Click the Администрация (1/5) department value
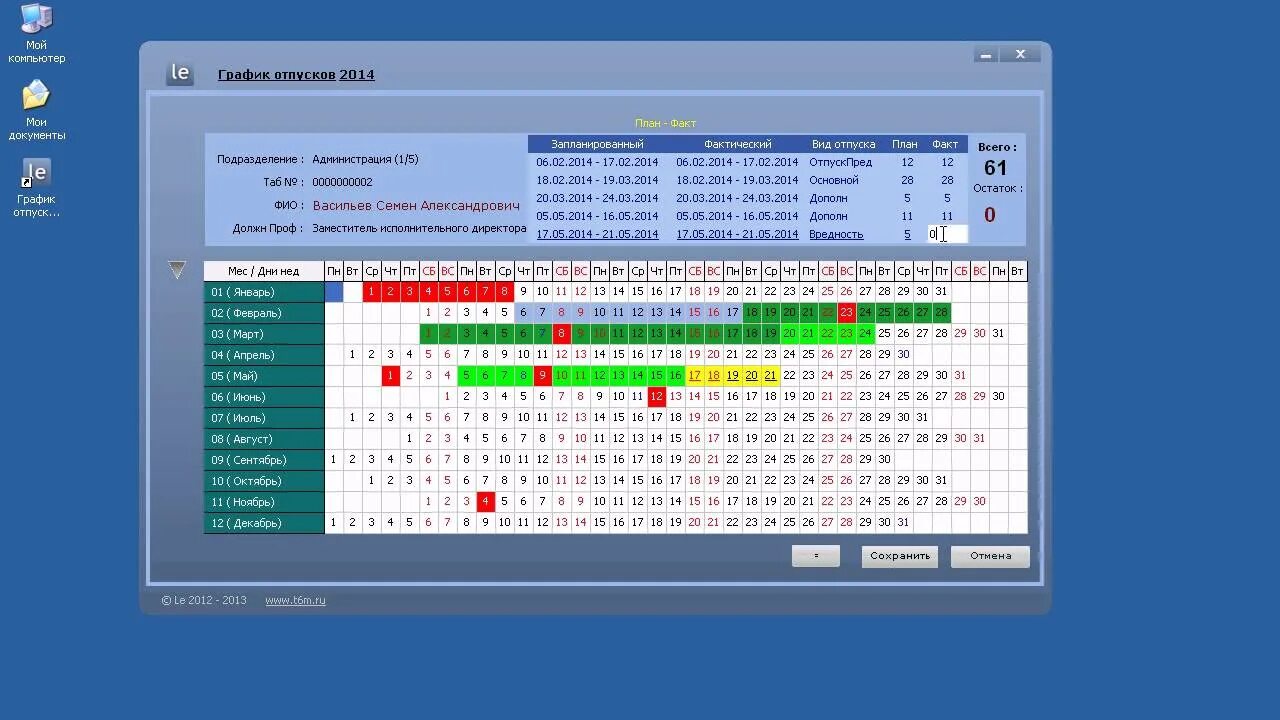 [x=365, y=159]
